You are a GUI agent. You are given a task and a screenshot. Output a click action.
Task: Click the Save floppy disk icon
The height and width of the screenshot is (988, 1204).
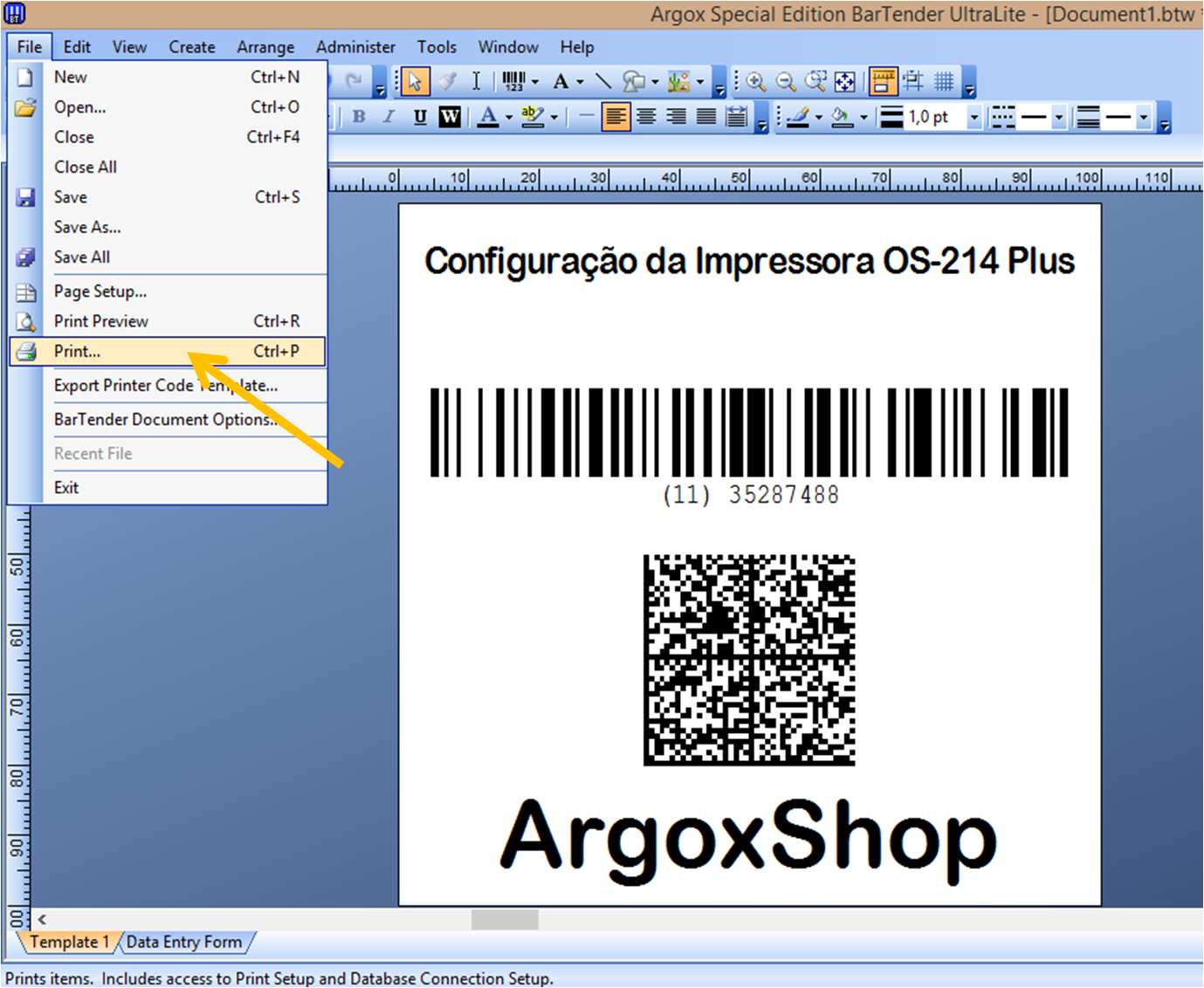point(26,197)
